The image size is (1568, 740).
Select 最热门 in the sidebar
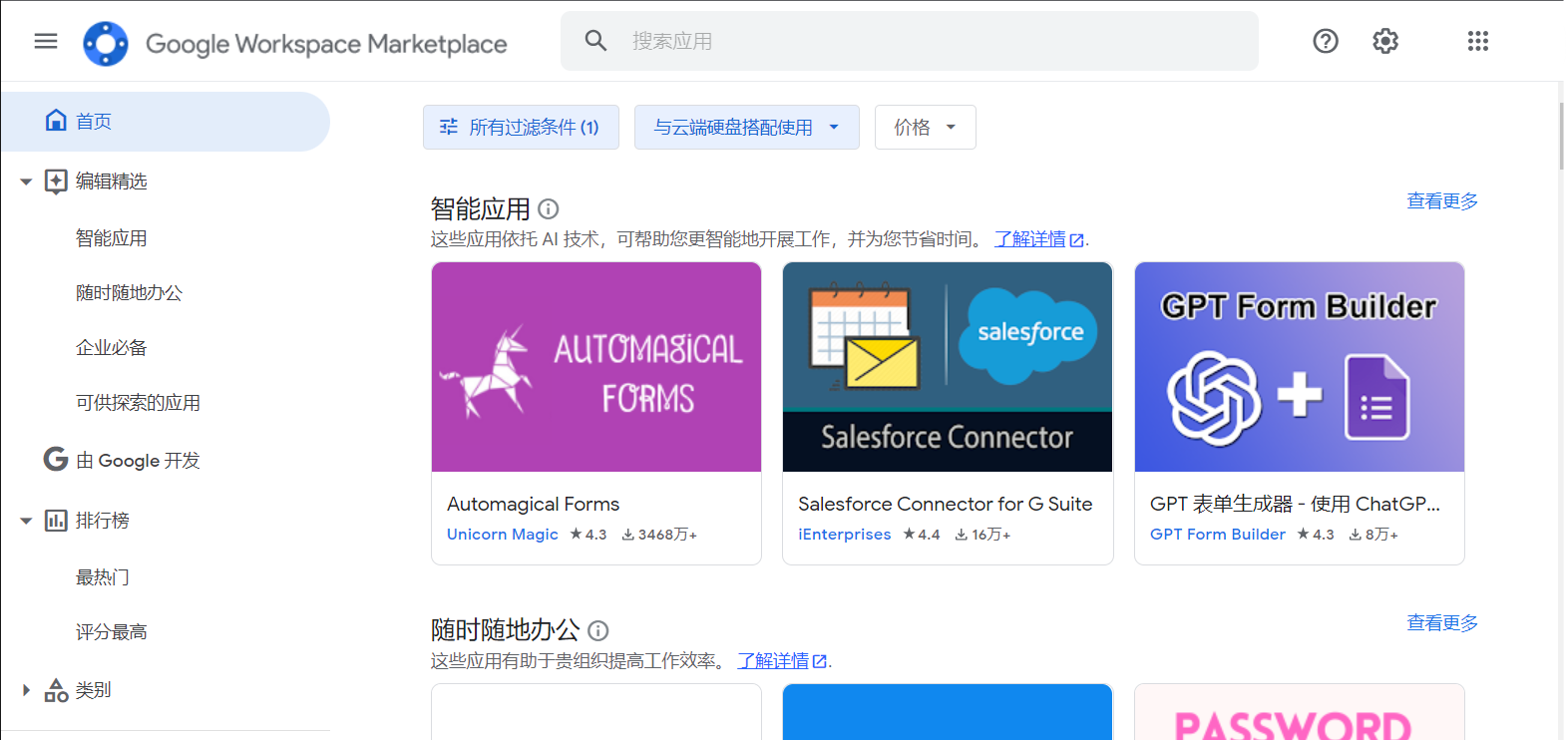tap(103, 577)
